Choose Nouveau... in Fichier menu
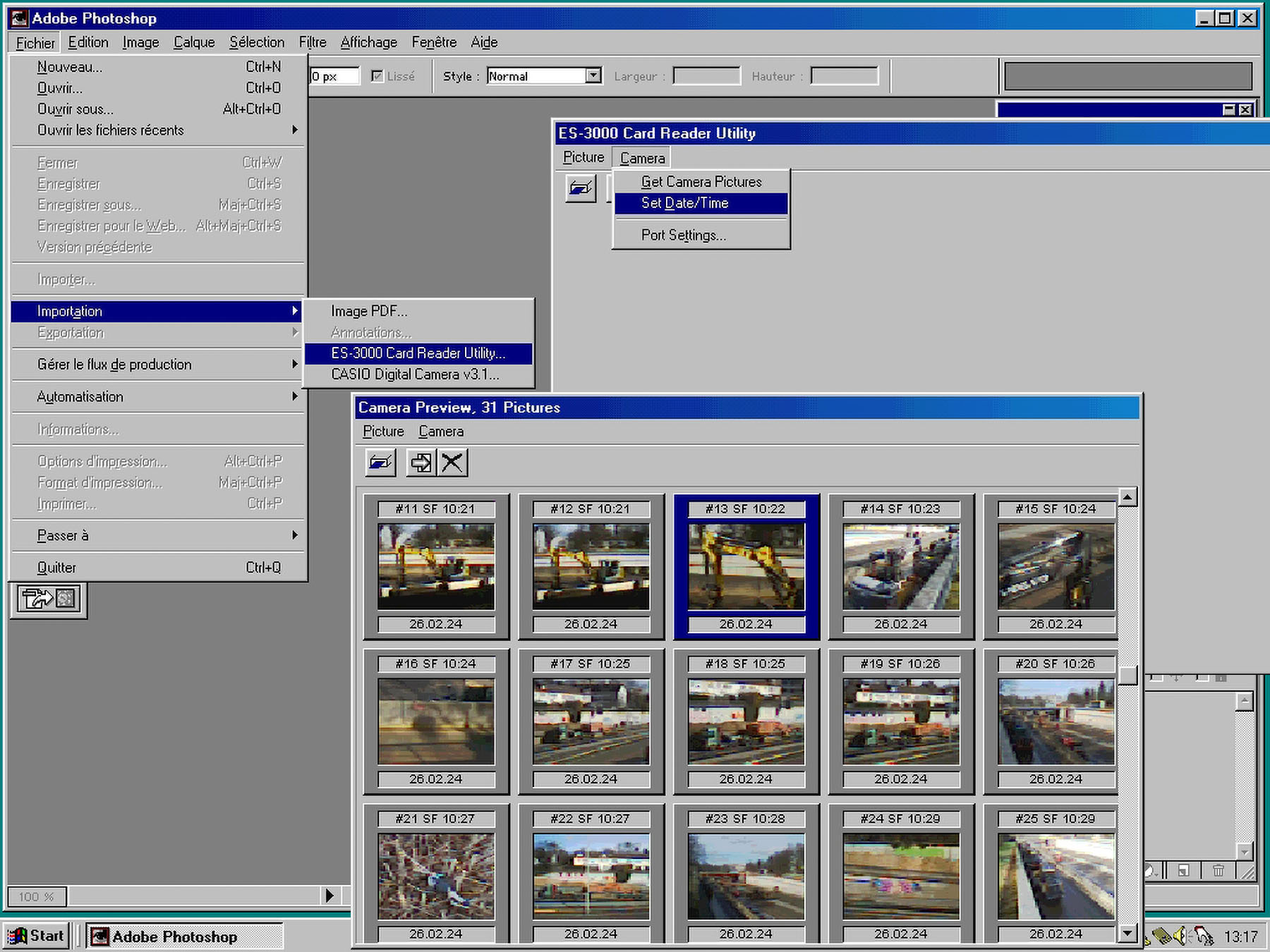Screen dimensions: 1270x952 point(158,67)
